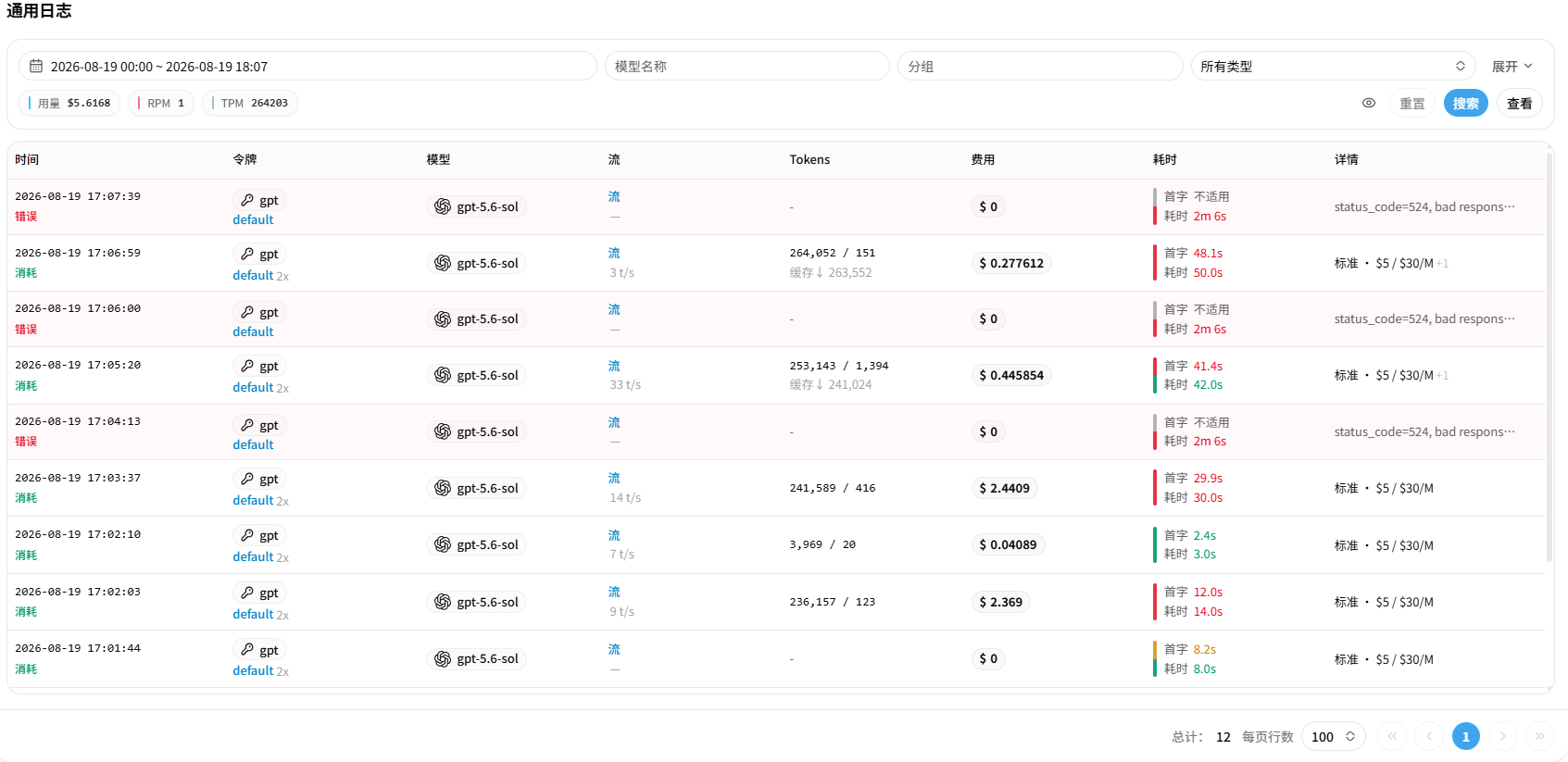Click the gpt key token in 17:04:13 row
1568x762 pixels.
259,425
